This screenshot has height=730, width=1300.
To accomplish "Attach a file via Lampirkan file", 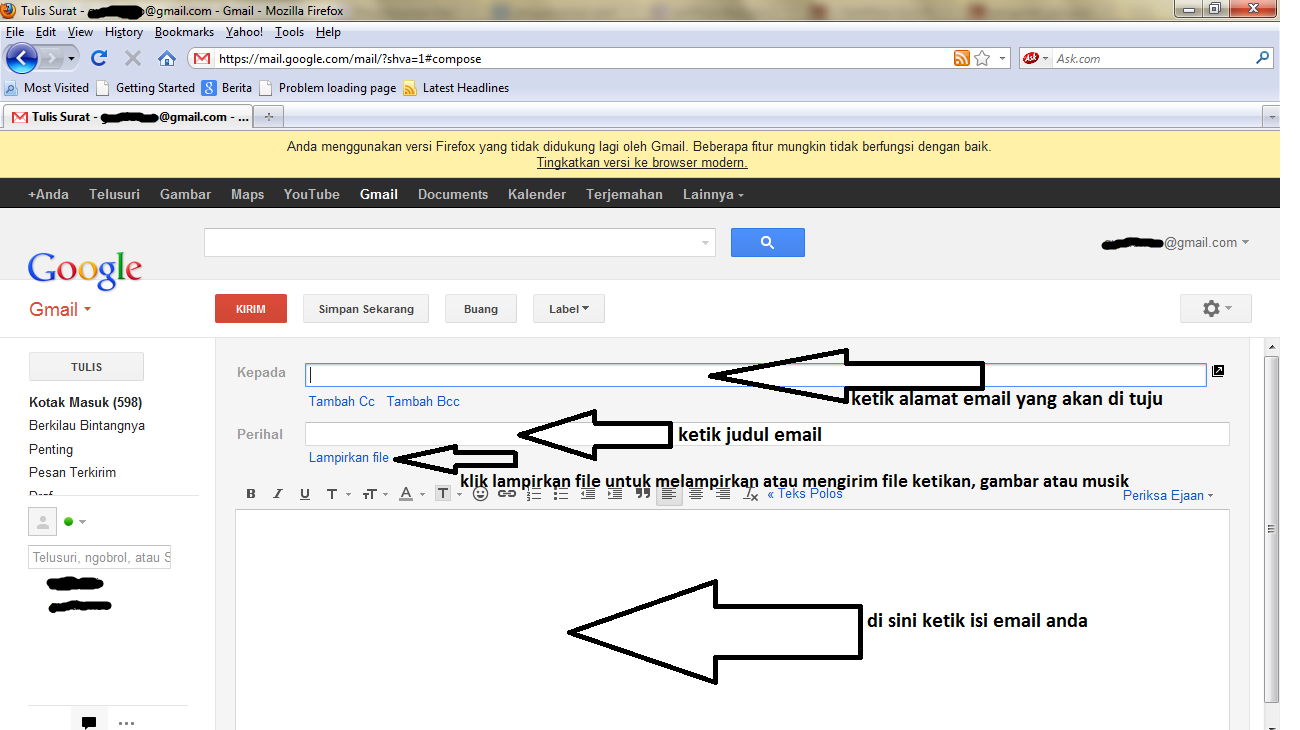I will click(x=349, y=457).
